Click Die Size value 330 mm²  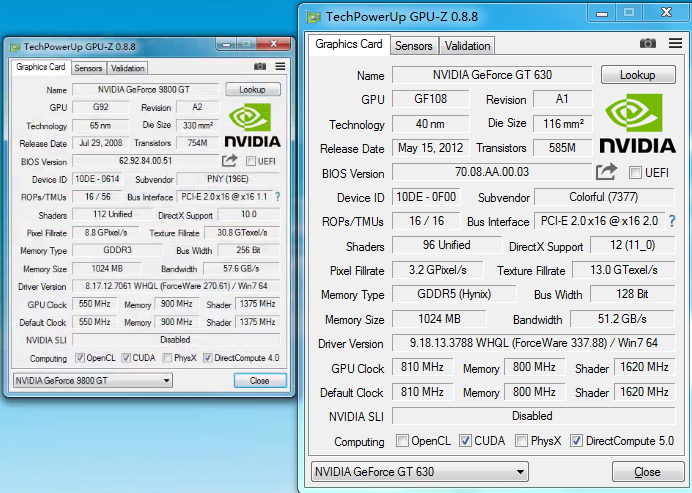click(x=198, y=125)
